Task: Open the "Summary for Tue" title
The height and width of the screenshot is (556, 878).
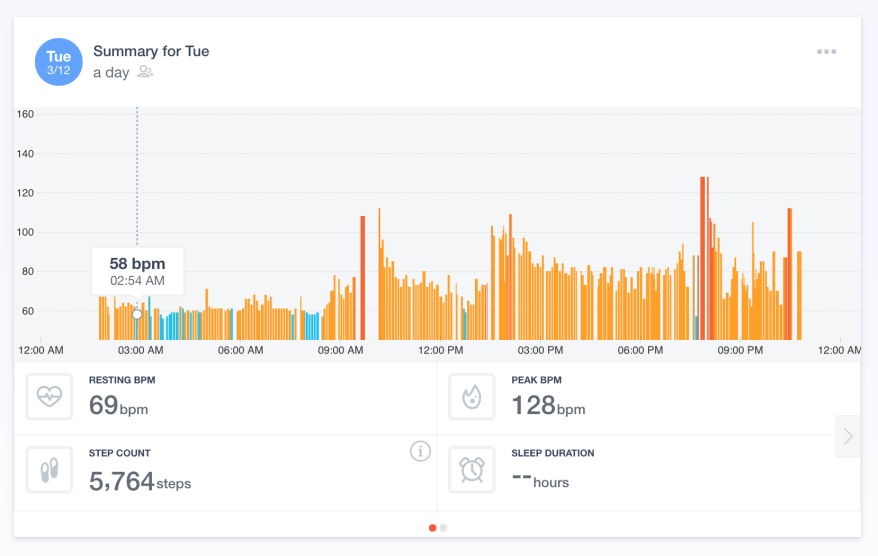Action: (x=151, y=51)
